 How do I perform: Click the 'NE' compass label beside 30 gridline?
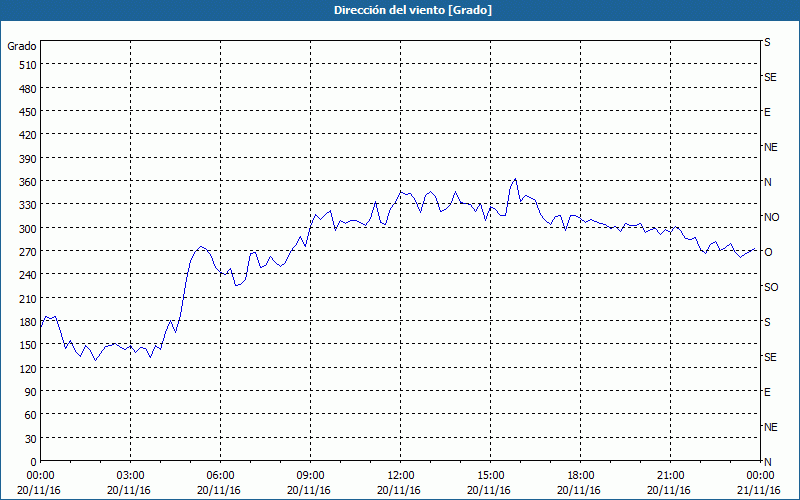tap(770, 427)
